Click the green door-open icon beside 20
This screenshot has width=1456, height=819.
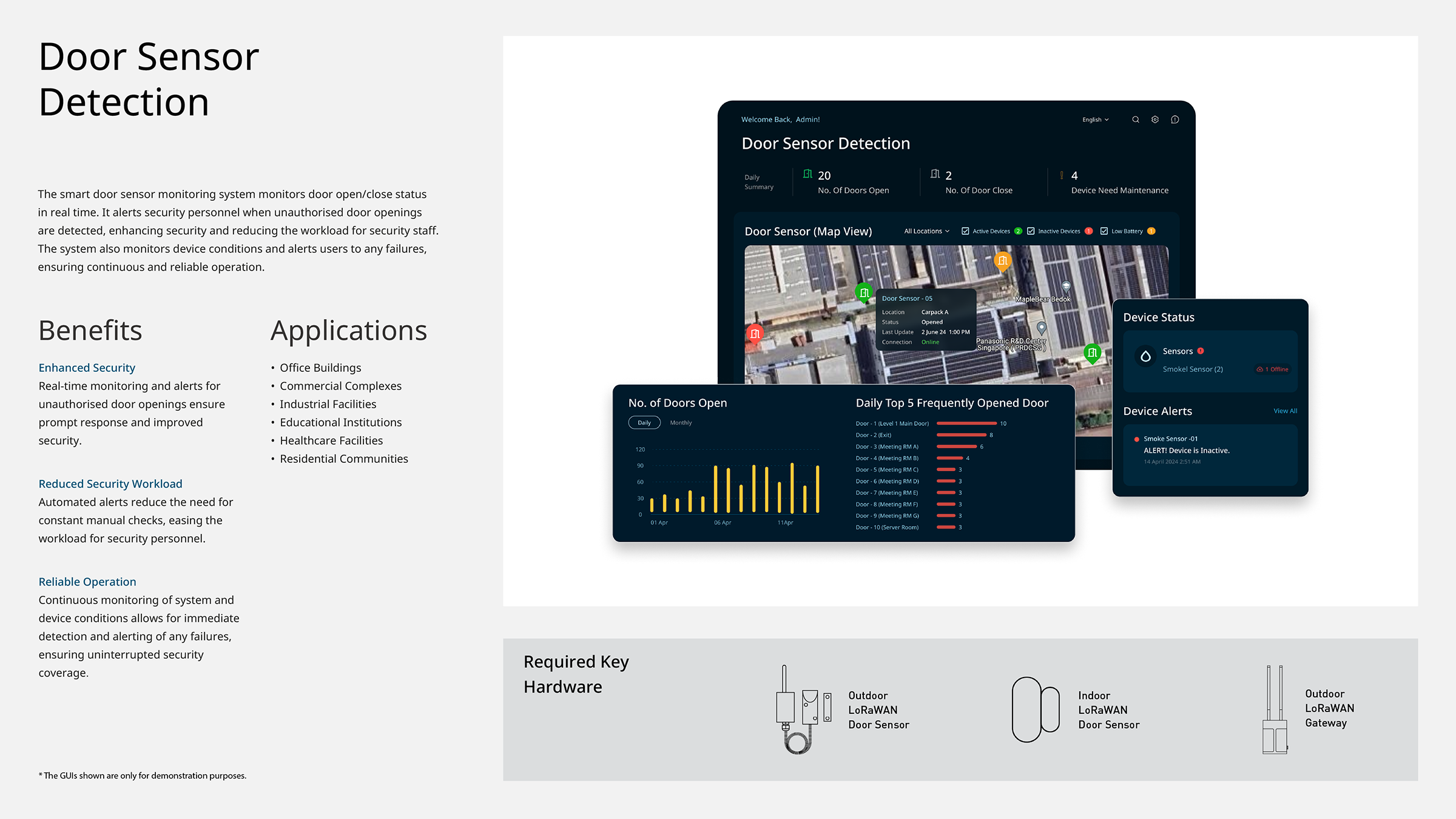pyautogui.click(x=807, y=174)
